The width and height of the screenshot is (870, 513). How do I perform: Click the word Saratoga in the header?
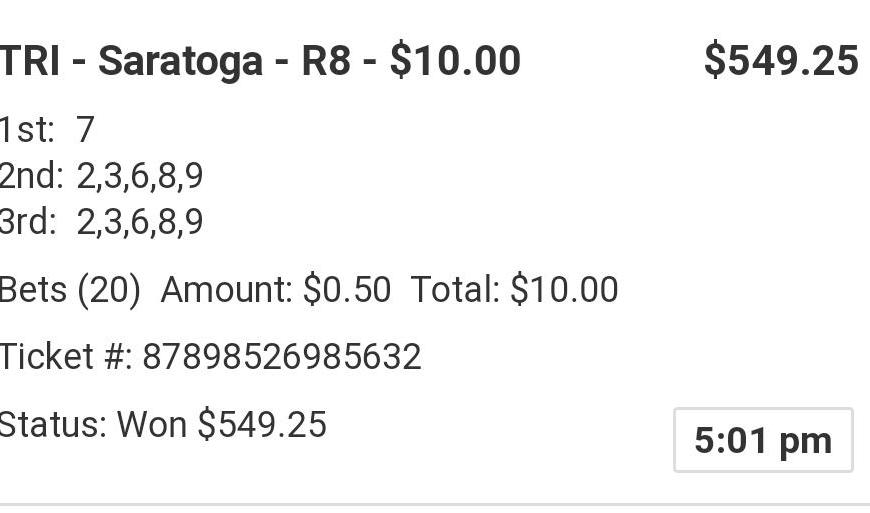[x=180, y=61]
